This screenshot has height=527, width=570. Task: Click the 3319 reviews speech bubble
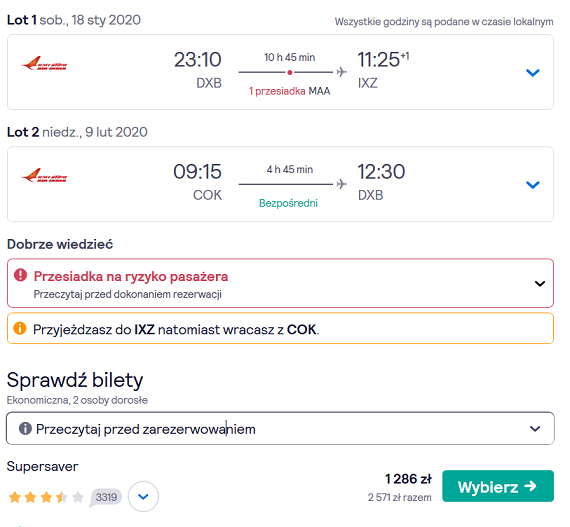point(105,497)
